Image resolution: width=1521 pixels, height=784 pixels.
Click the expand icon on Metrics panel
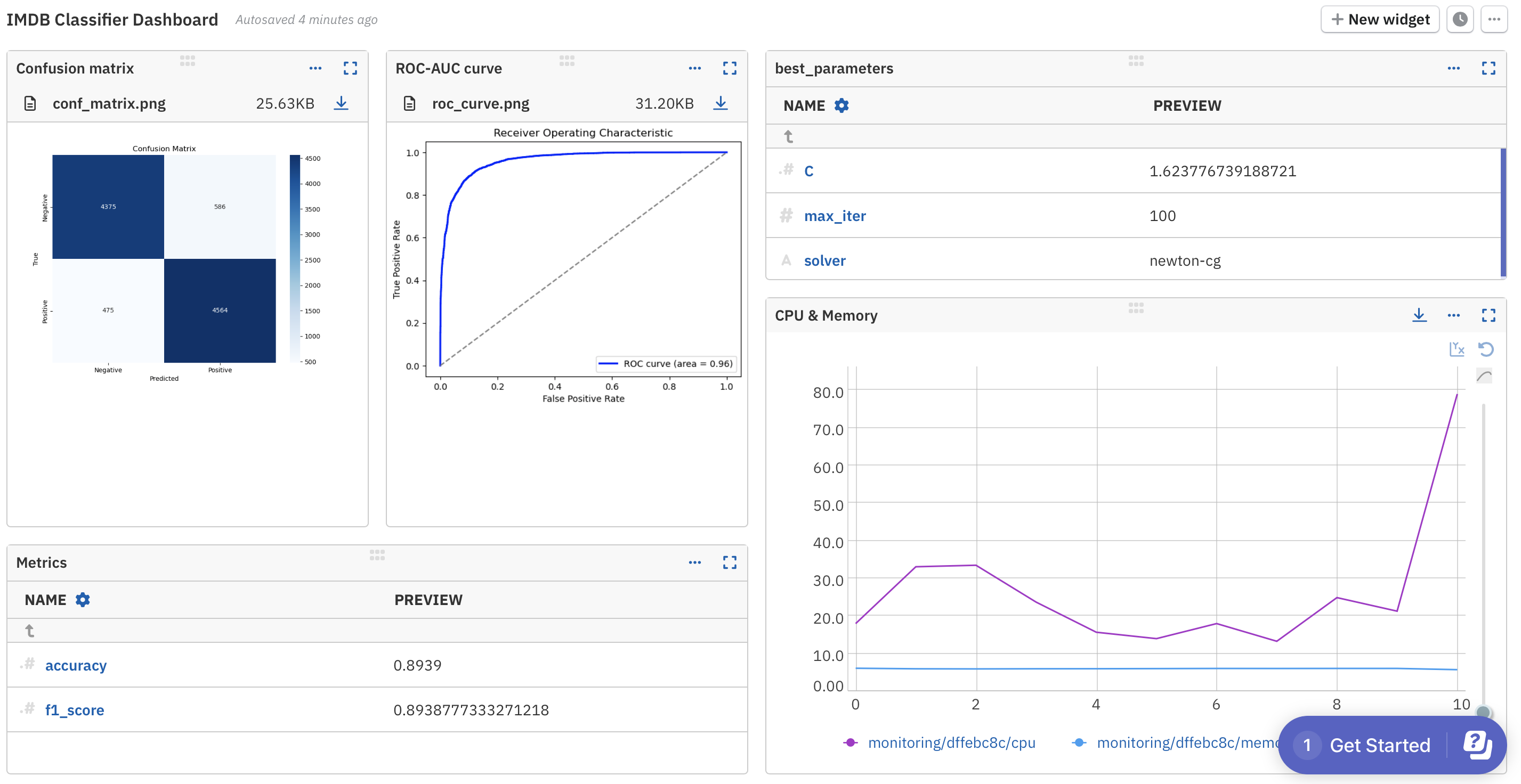tap(730, 562)
